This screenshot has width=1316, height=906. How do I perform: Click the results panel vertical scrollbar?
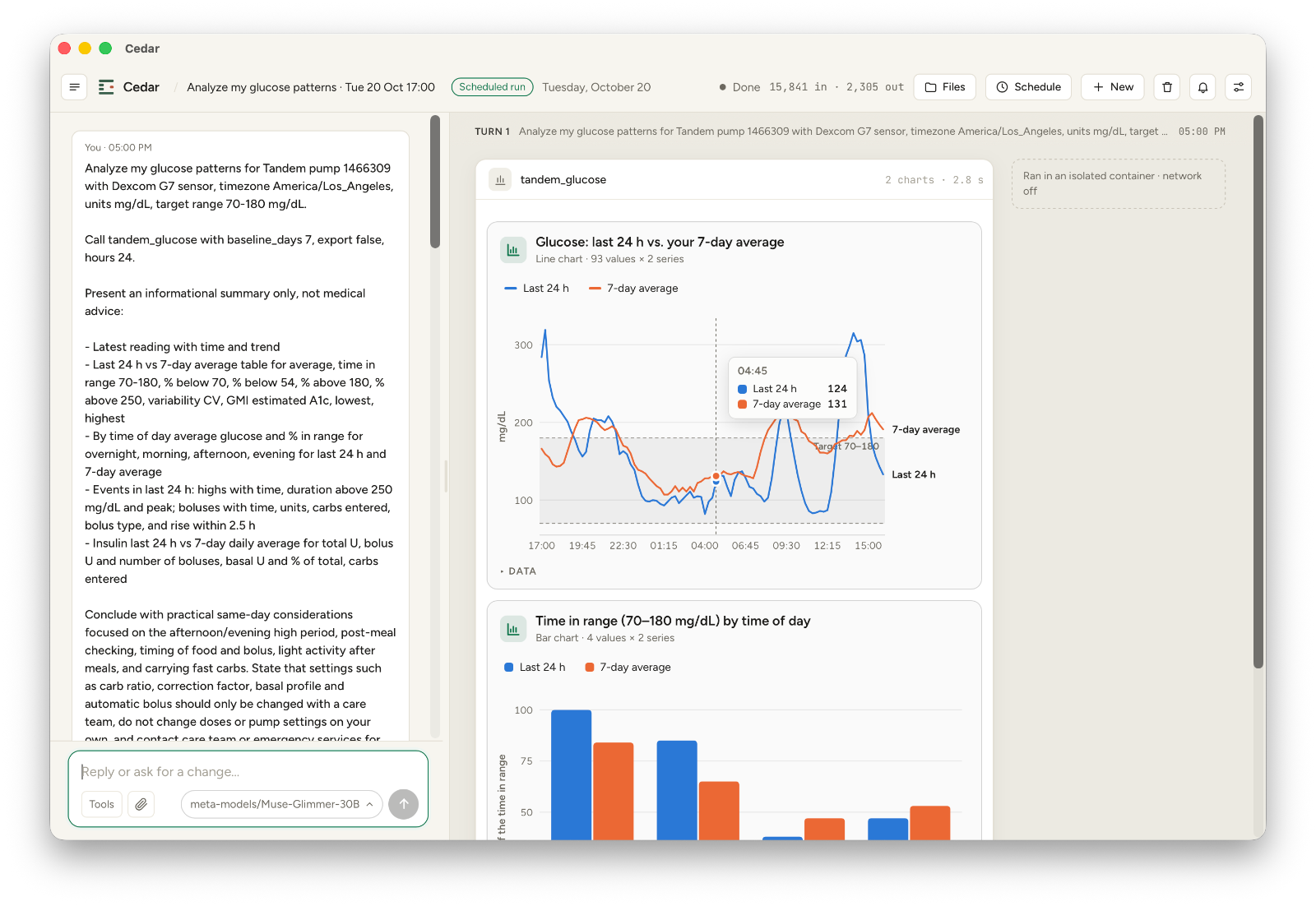click(1258, 391)
